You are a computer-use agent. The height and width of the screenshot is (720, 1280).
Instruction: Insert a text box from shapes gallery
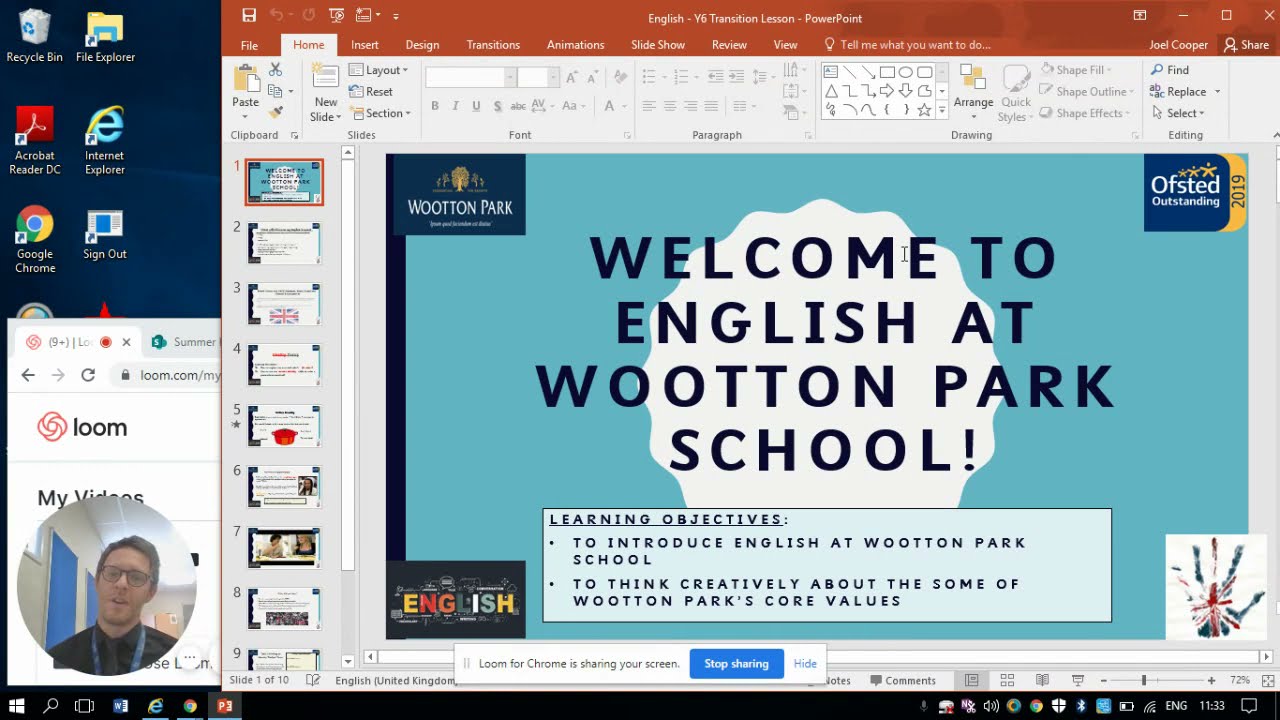coord(830,72)
